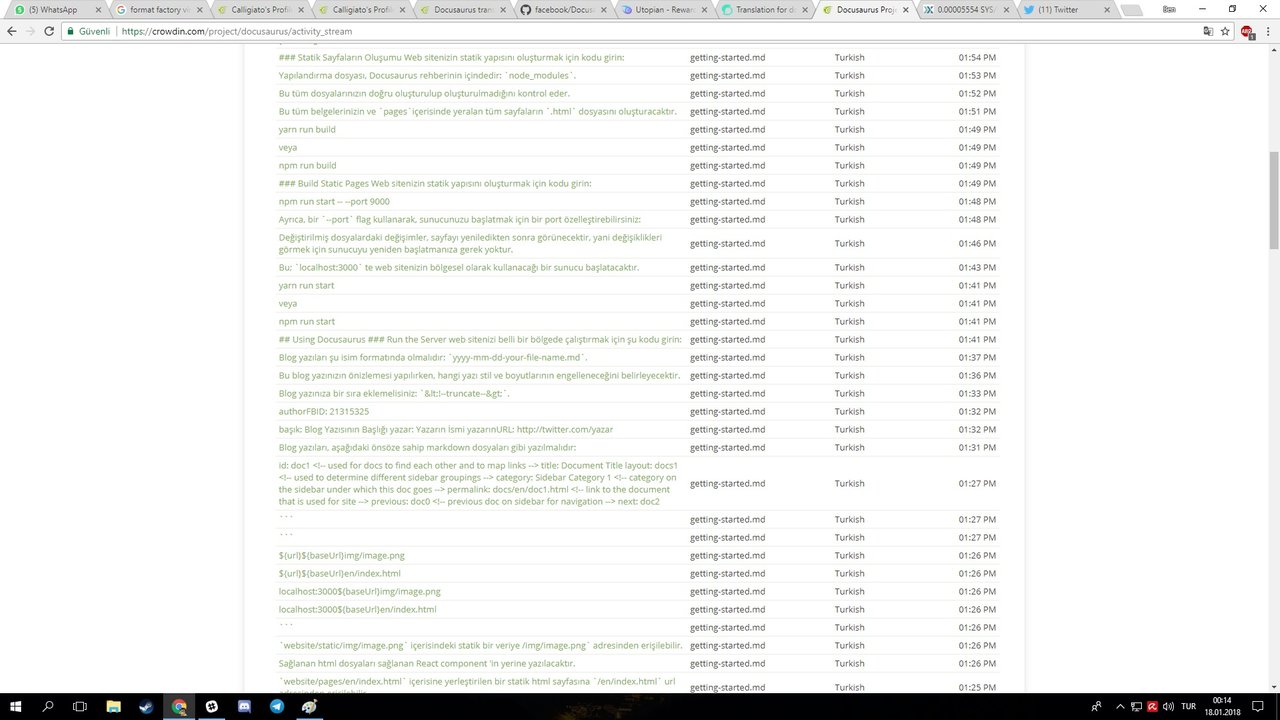Open the Windows Action Center notifications

click(1257, 706)
